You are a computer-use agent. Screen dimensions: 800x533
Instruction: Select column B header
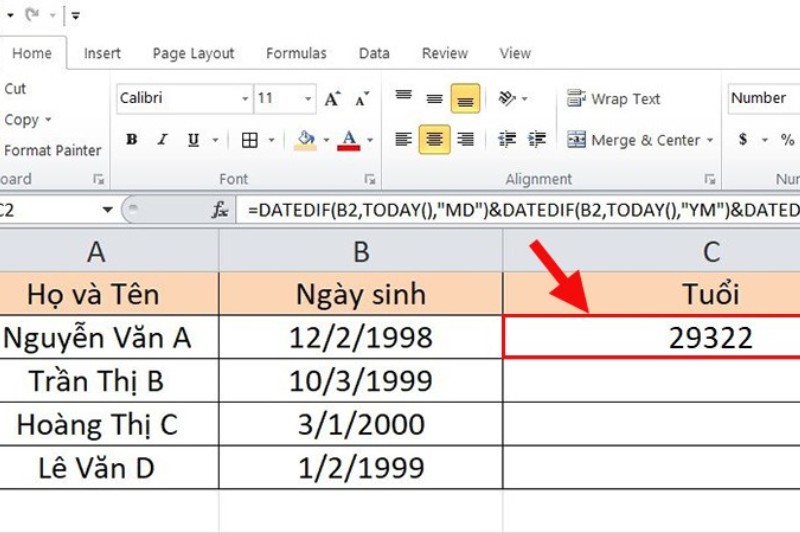pos(361,251)
